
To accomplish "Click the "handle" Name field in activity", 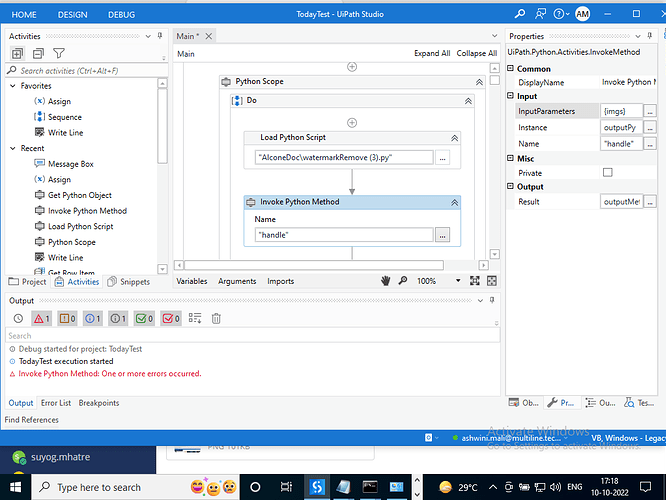I will (x=344, y=235).
